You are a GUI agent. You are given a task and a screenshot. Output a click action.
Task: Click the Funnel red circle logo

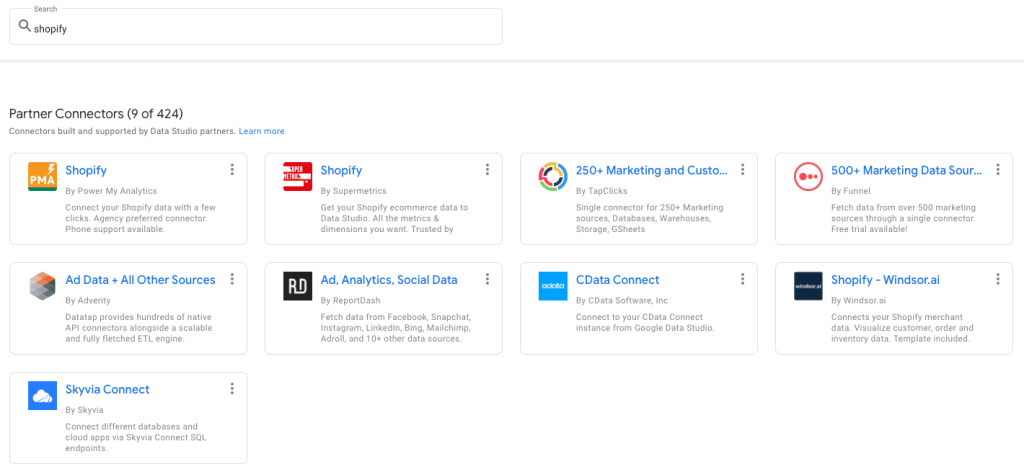click(808, 177)
